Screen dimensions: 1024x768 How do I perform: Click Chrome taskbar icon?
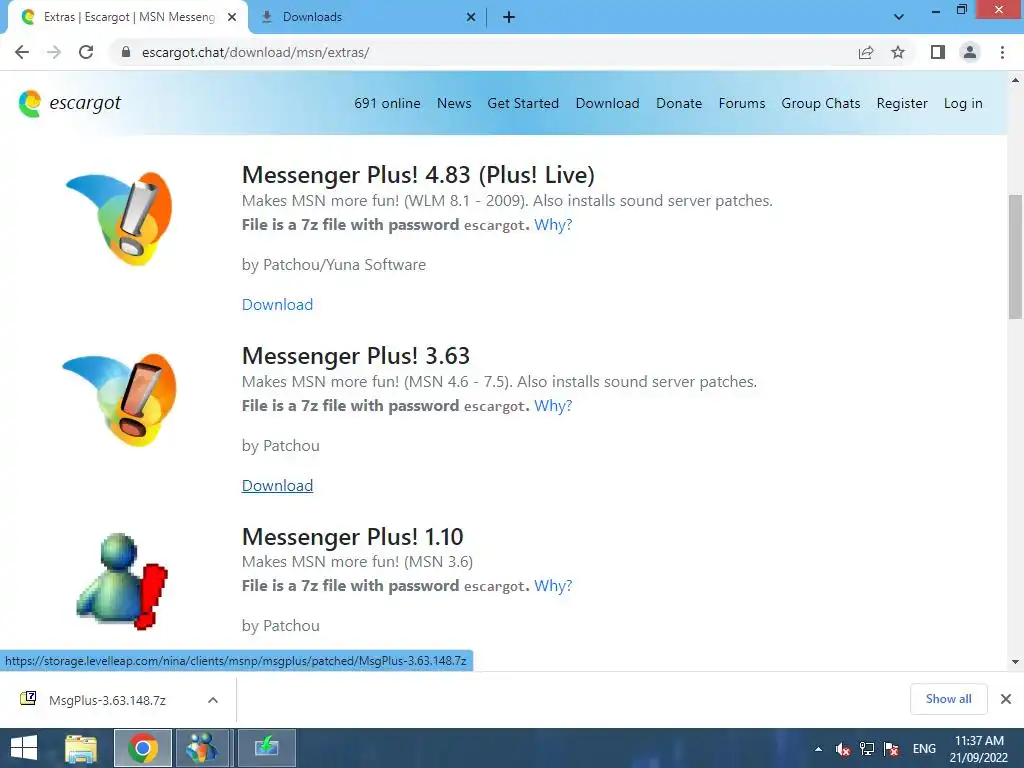point(143,748)
